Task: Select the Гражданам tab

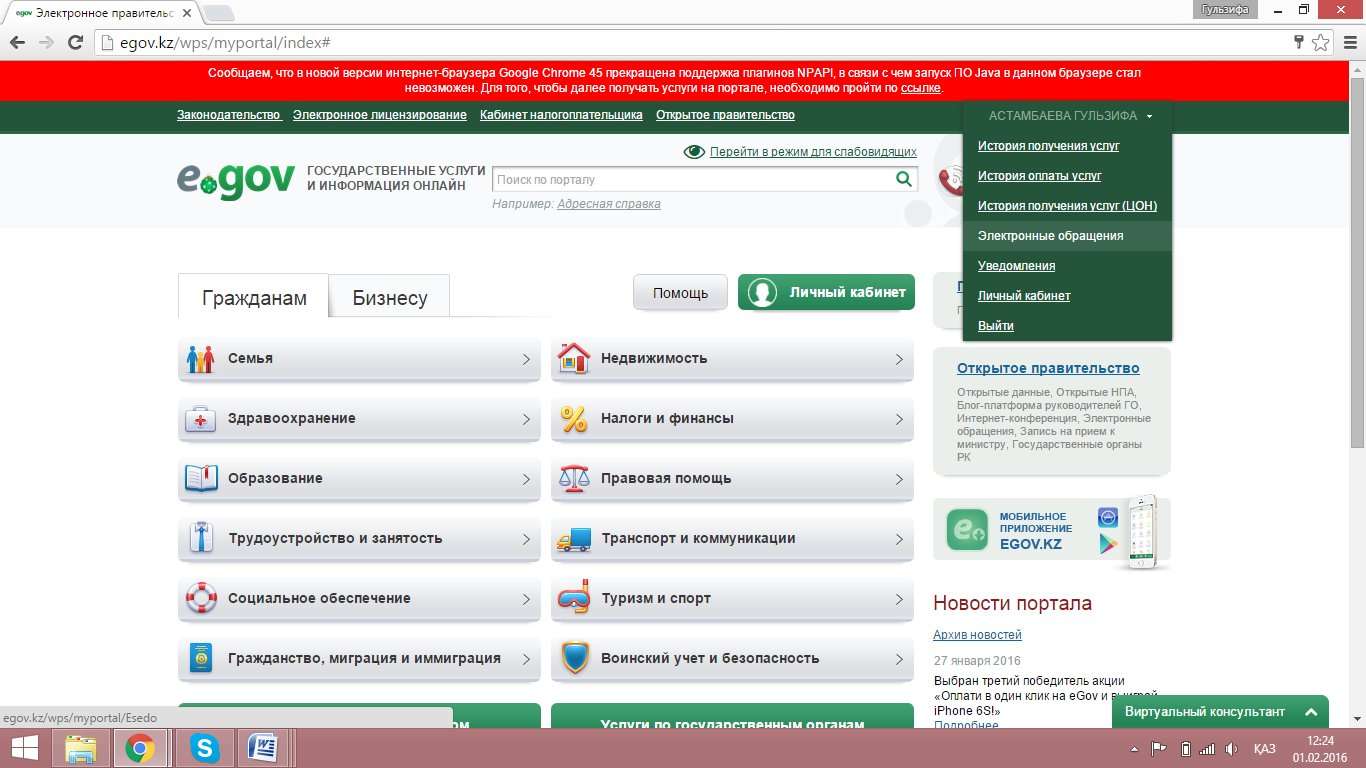Action: (254, 297)
